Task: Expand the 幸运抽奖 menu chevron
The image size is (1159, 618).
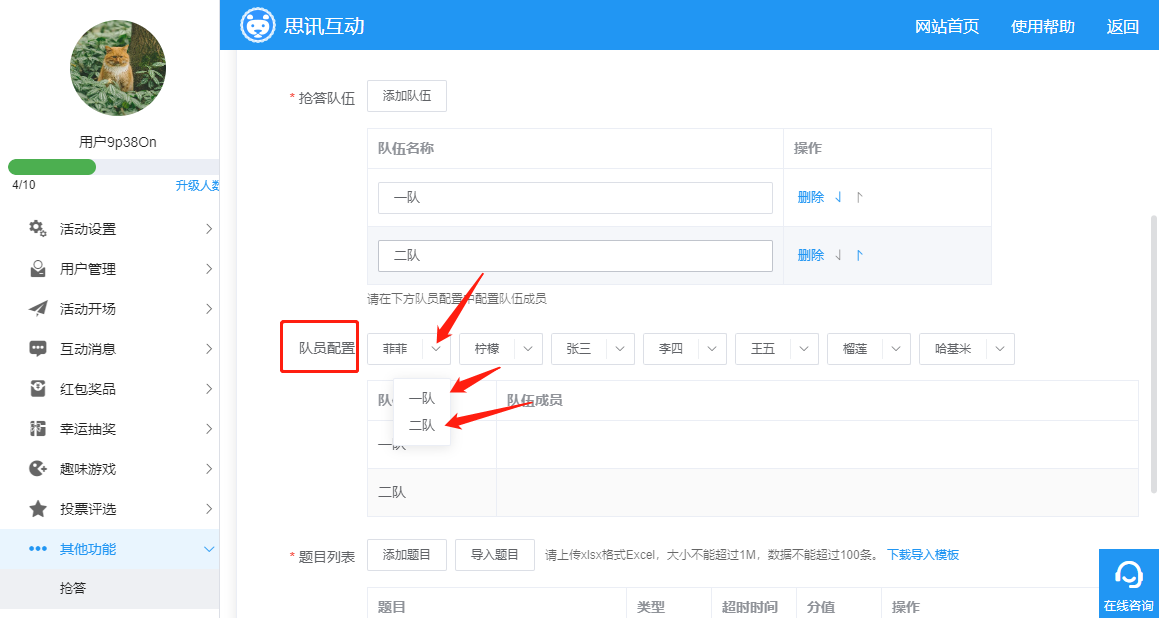Action: [x=209, y=429]
